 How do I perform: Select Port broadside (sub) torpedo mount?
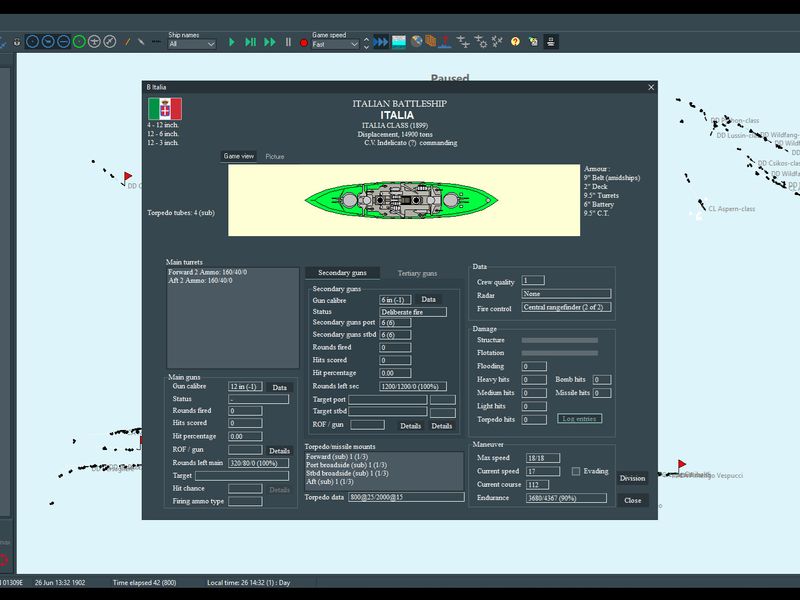(x=384, y=465)
